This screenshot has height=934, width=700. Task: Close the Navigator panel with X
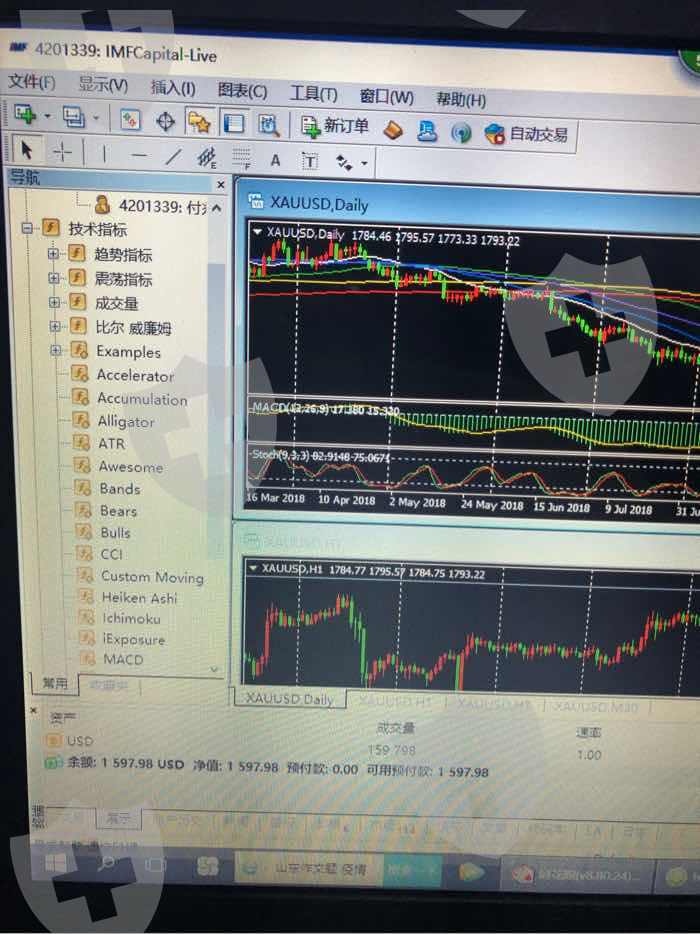point(221,185)
